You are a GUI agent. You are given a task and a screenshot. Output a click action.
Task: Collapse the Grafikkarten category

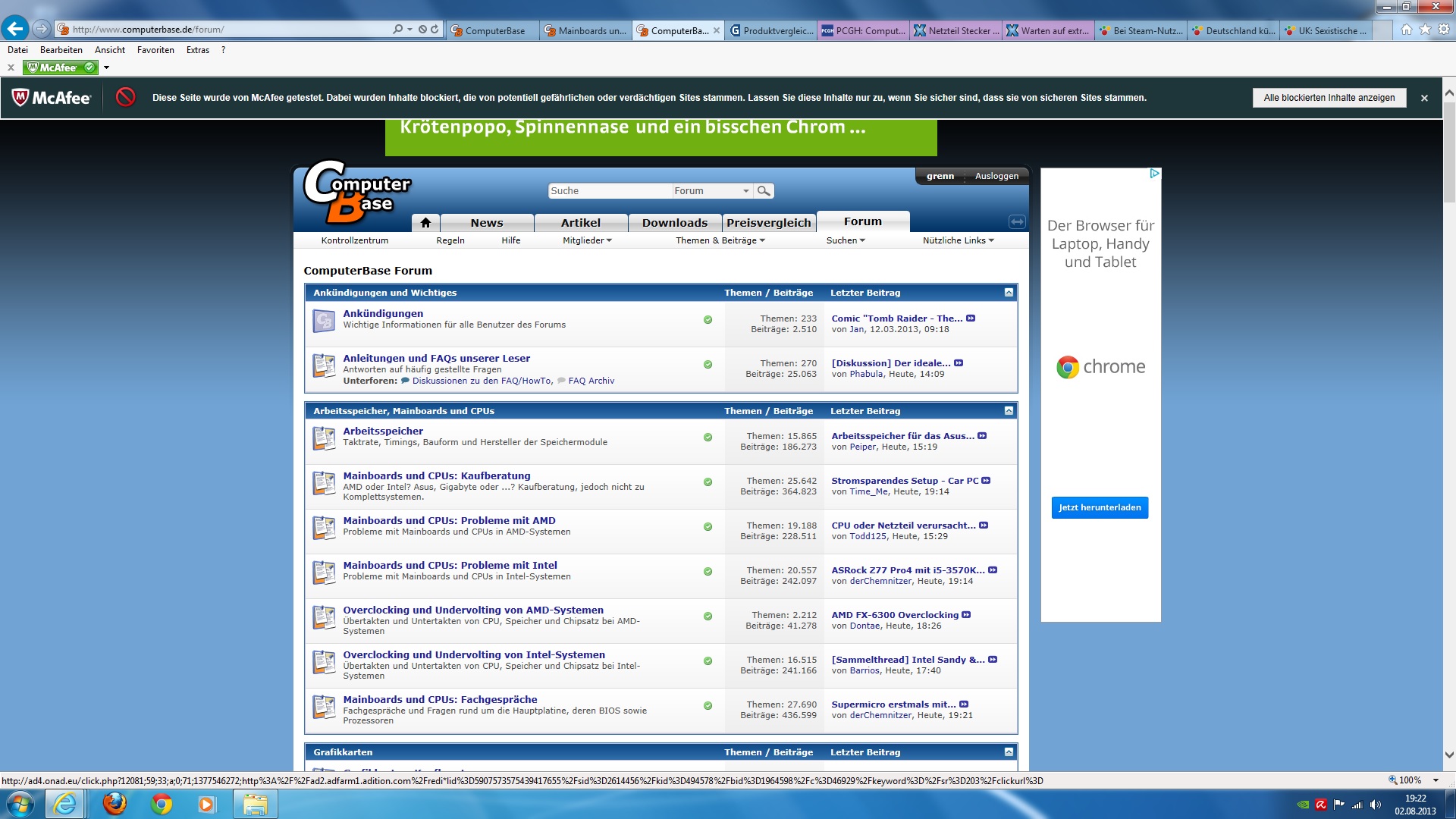[1009, 752]
